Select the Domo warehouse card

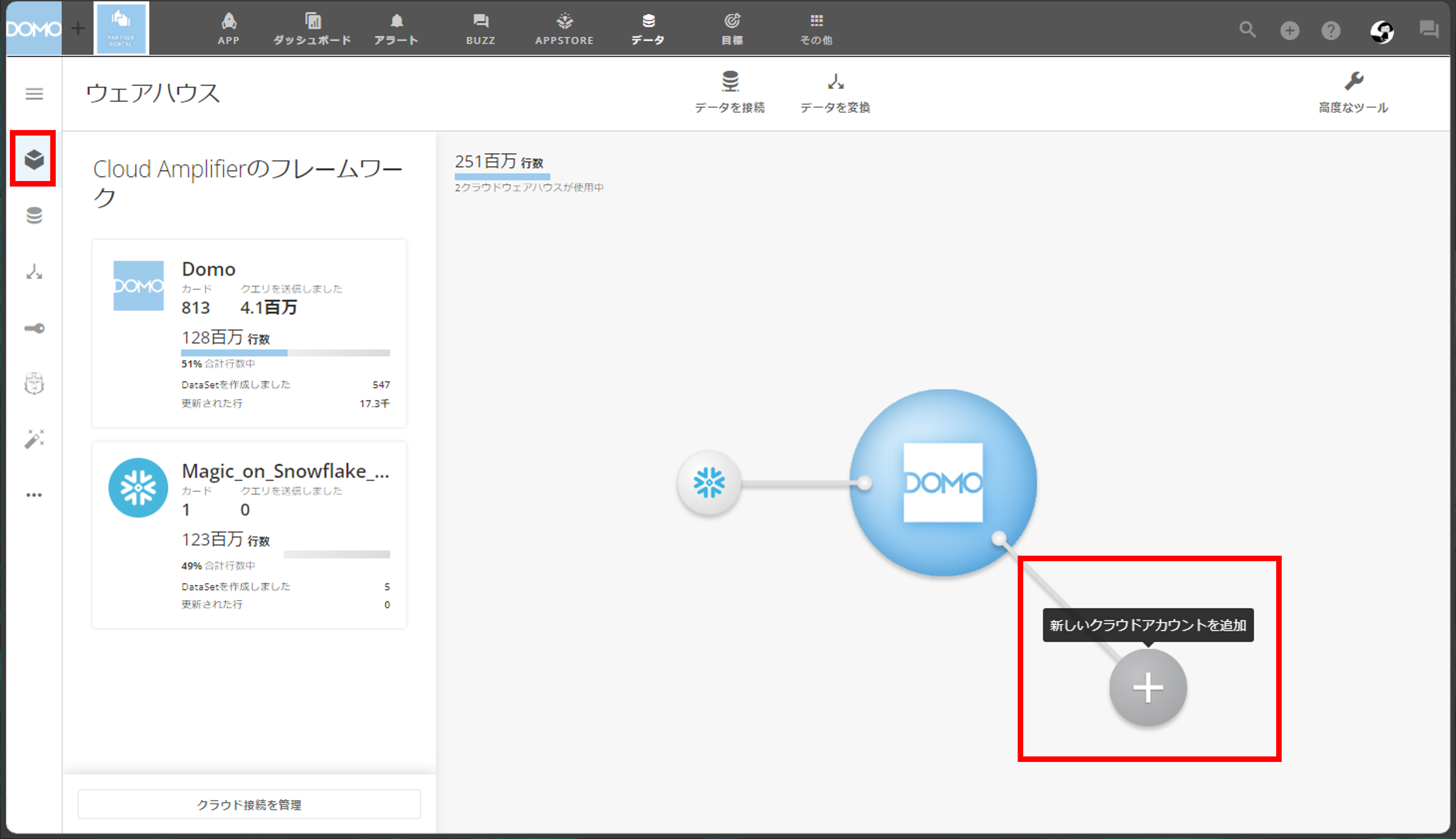pos(249,334)
